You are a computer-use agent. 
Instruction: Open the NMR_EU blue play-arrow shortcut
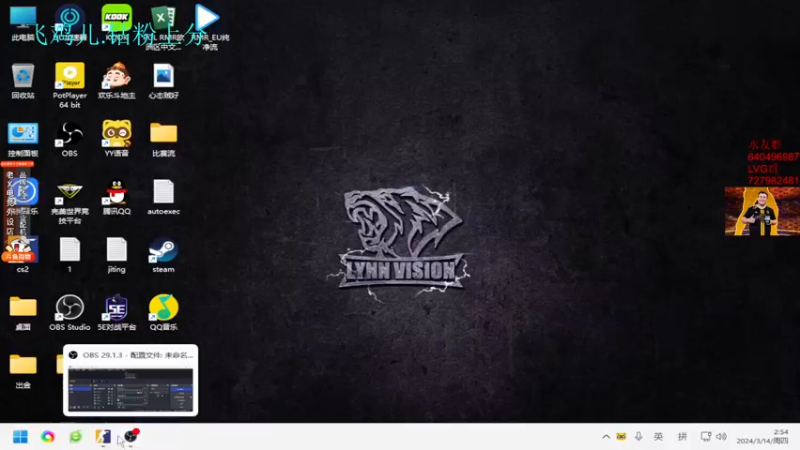[209, 28]
